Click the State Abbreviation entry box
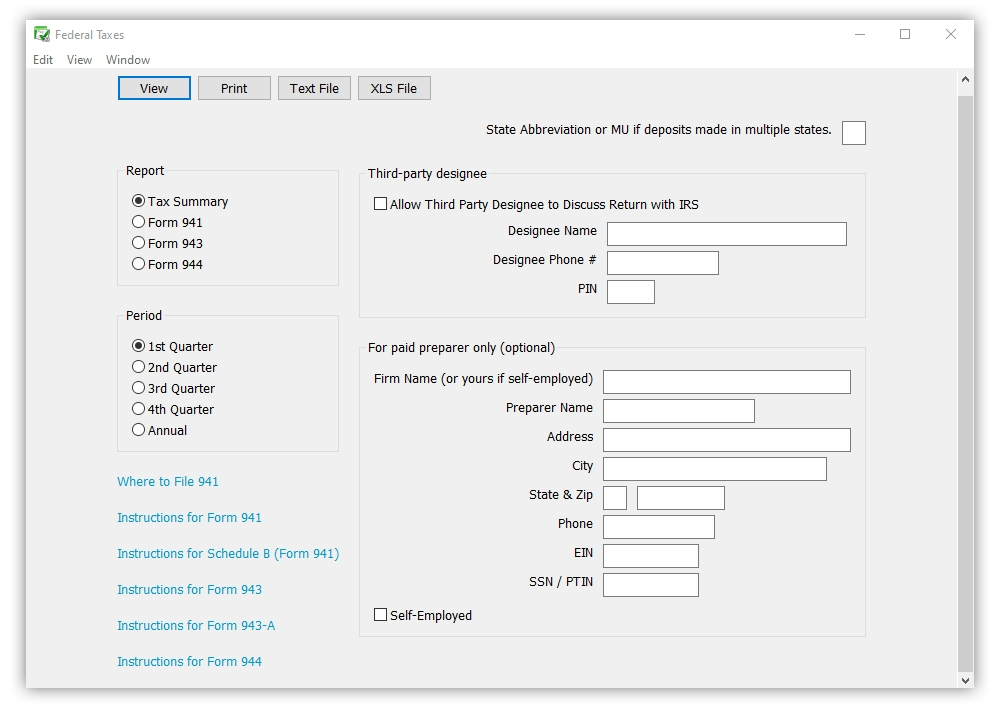Viewport: 1000px width, 706px height. click(x=853, y=132)
